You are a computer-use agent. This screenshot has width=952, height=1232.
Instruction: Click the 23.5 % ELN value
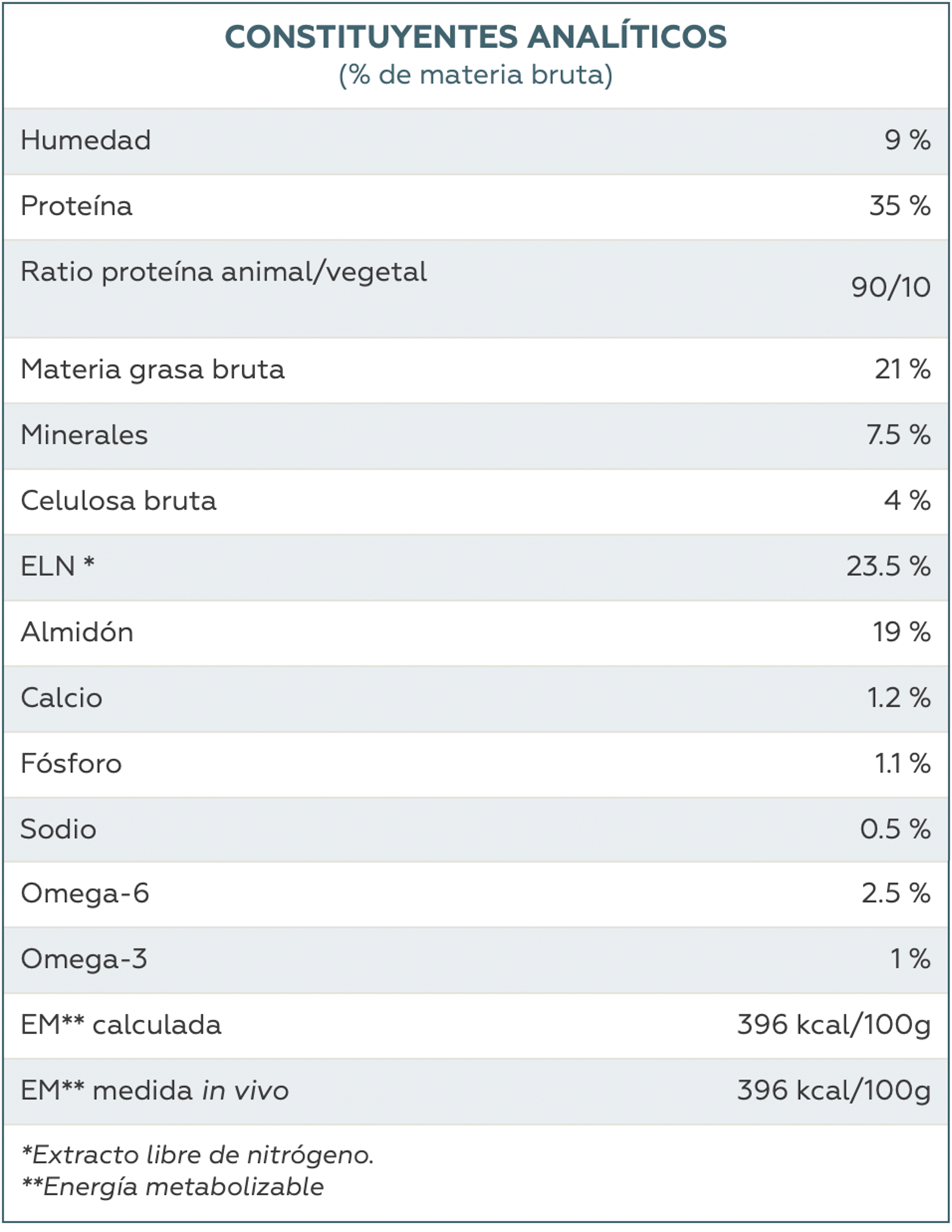(x=888, y=566)
